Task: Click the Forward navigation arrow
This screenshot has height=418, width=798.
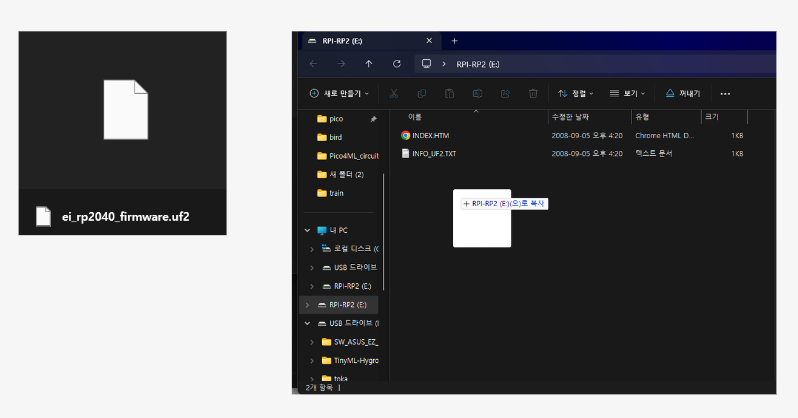Action: (341, 64)
